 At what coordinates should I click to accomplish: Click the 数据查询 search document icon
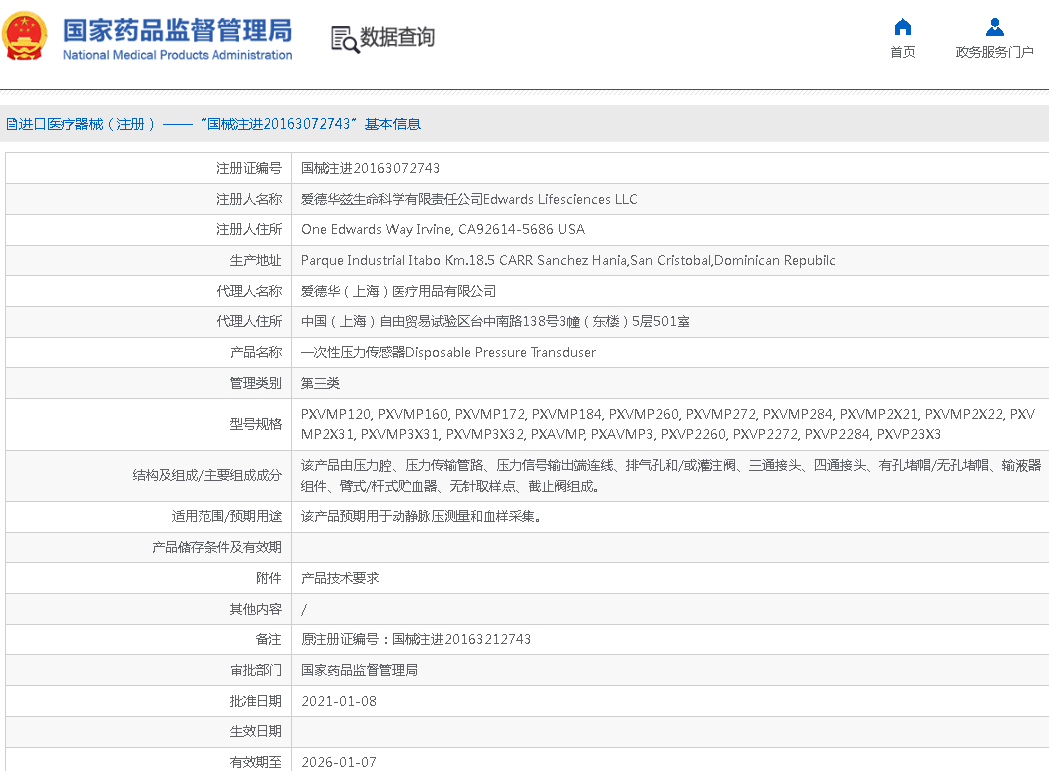pyautogui.click(x=345, y=39)
